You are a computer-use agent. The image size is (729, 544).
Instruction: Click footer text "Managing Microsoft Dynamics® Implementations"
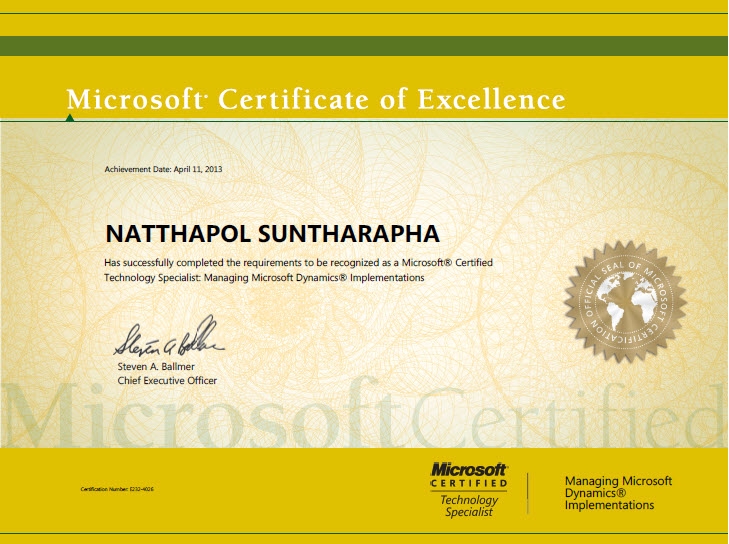pos(618,493)
